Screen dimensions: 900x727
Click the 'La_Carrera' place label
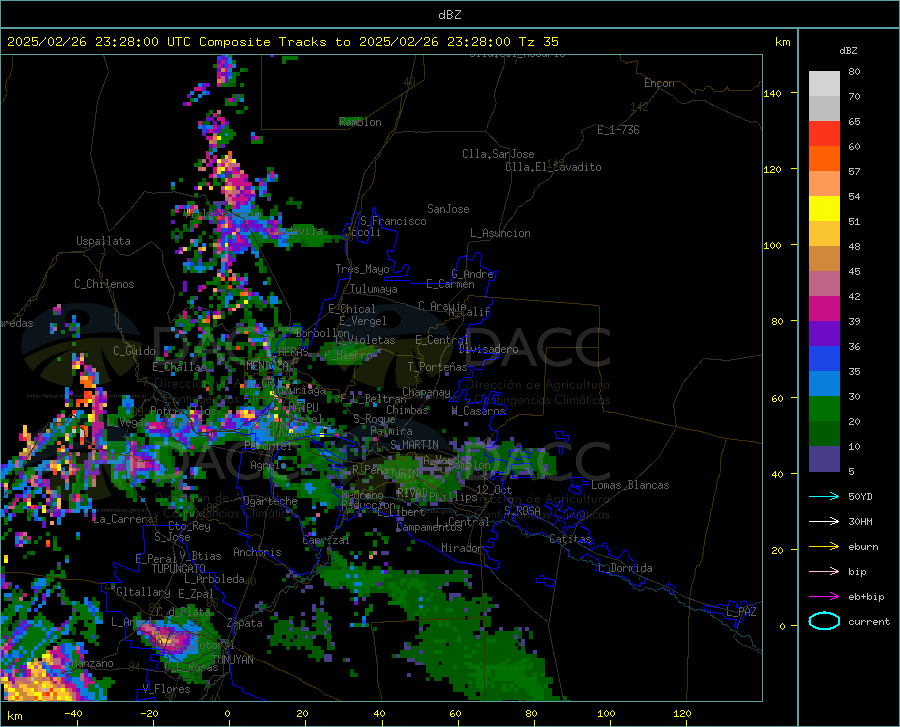pyautogui.click(x=123, y=519)
